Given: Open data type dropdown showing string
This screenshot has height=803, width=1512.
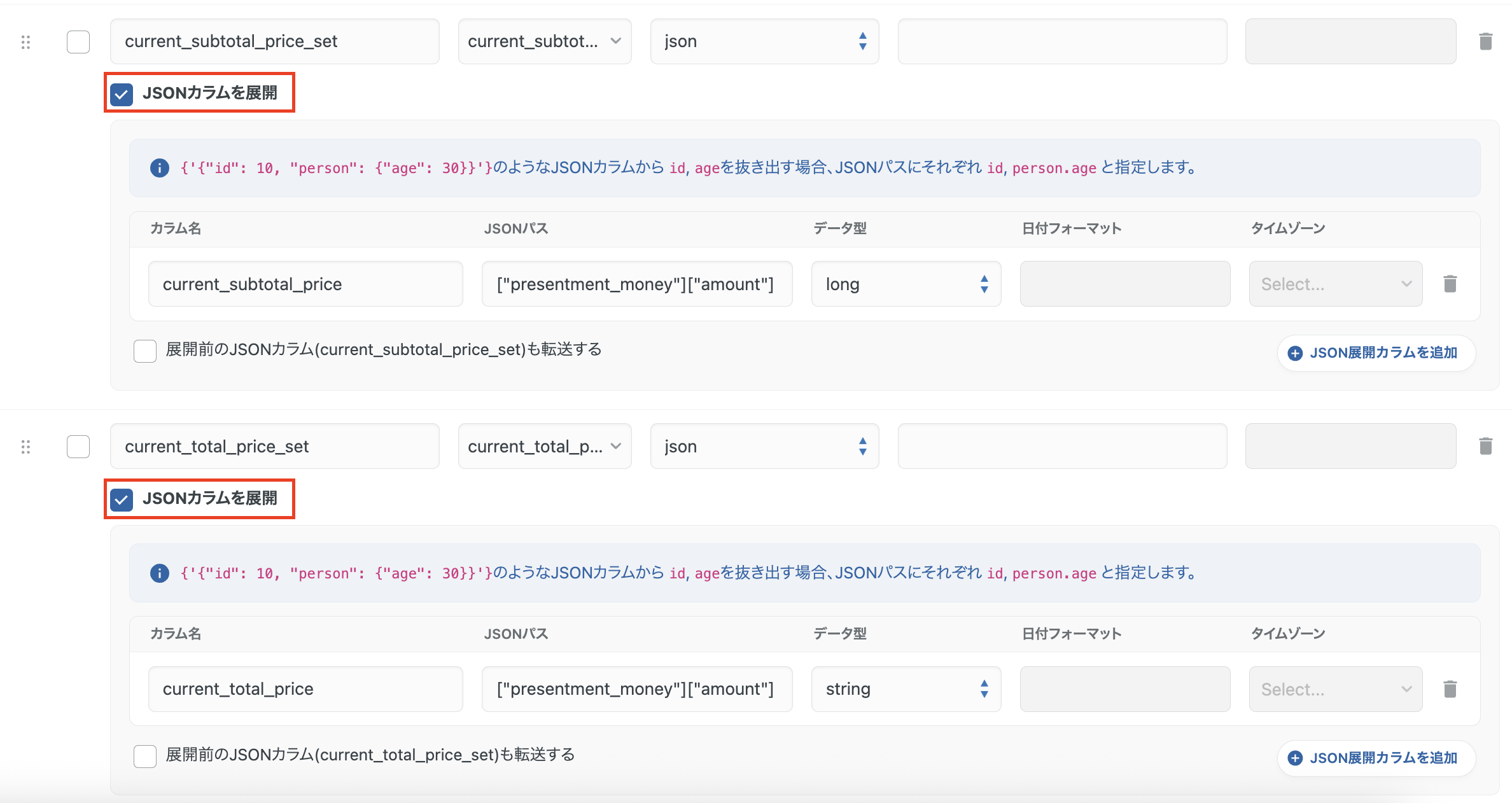Looking at the screenshot, I should (905, 689).
